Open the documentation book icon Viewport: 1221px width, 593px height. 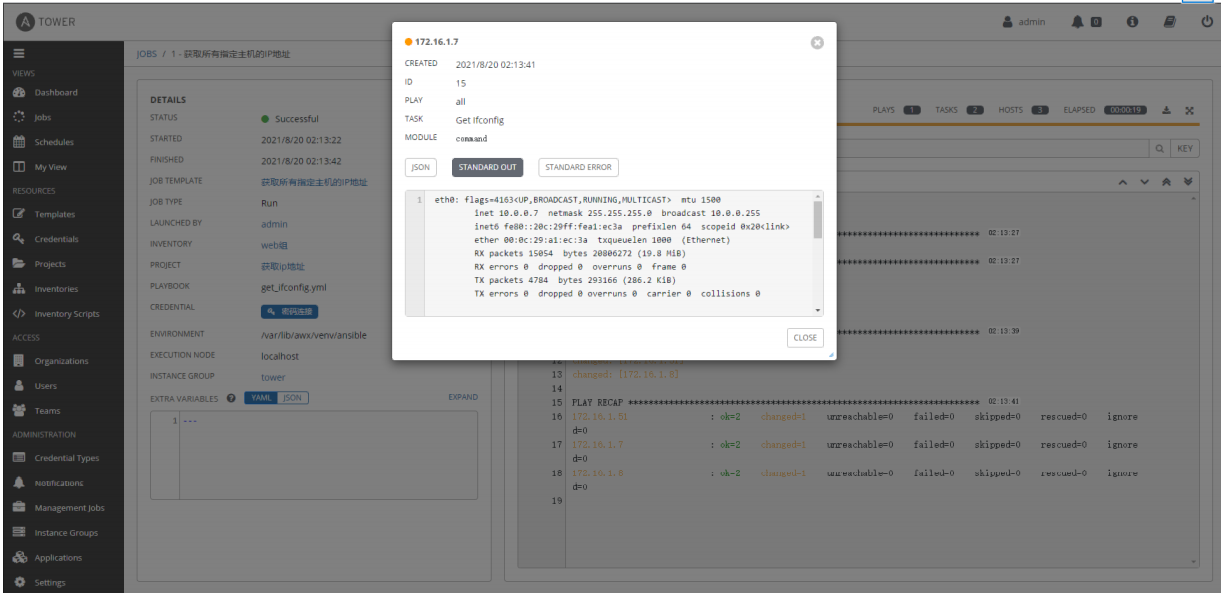1171,21
